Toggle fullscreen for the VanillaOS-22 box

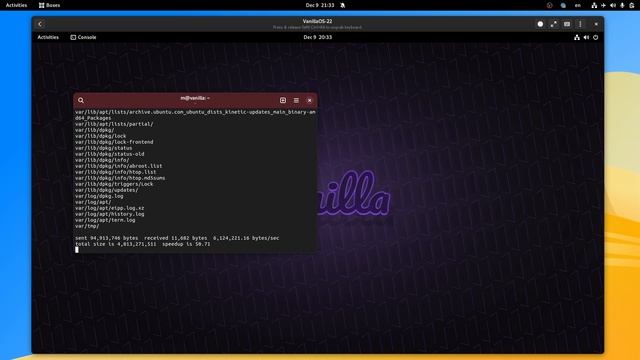pyautogui.click(x=553, y=24)
